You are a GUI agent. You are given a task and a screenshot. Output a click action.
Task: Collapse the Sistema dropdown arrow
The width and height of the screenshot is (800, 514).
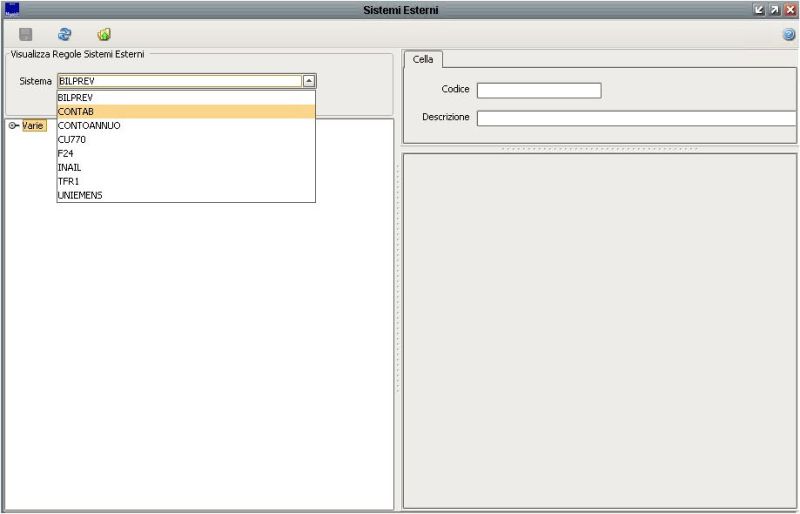point(309,81)
